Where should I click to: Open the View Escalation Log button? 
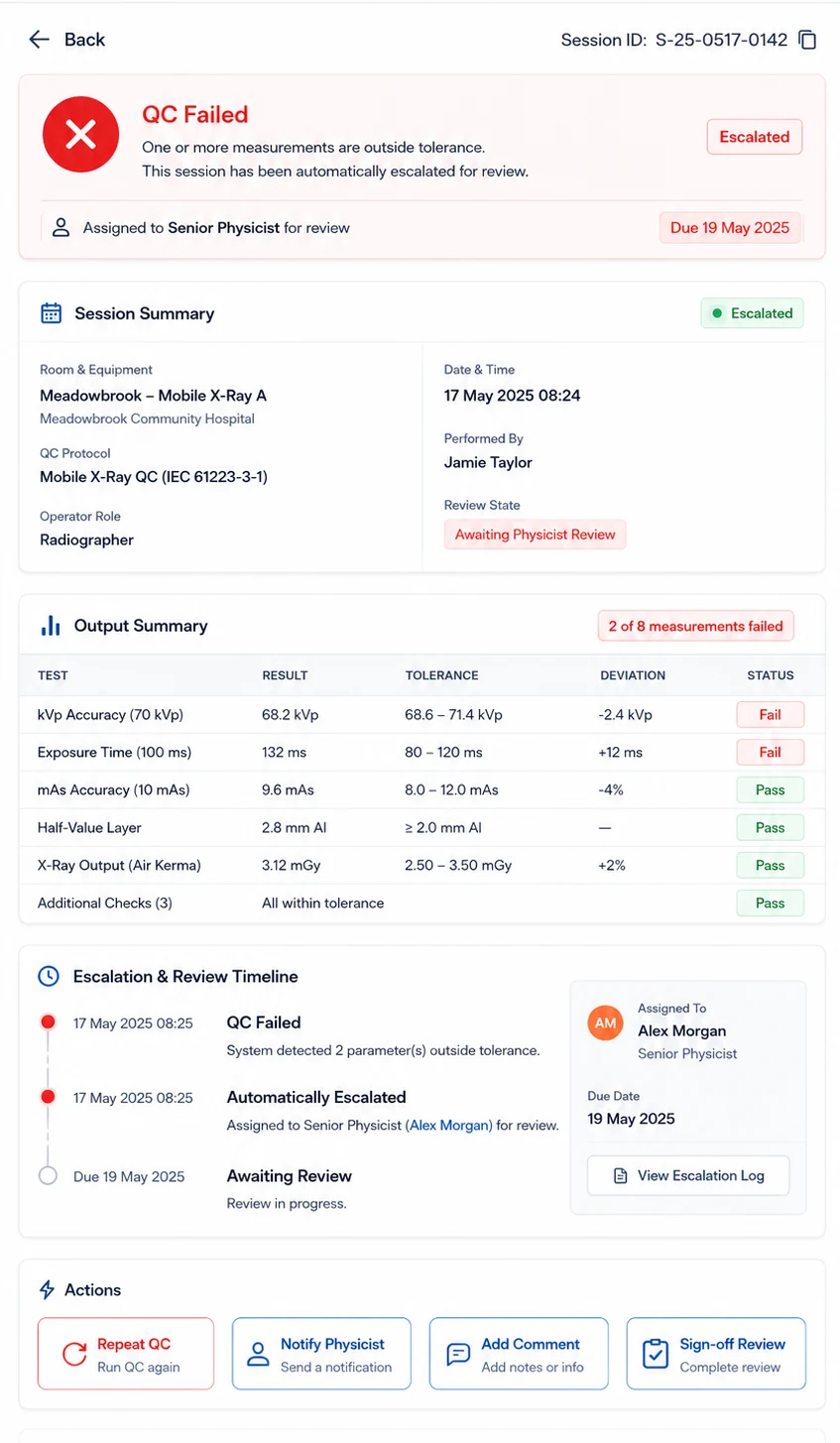tap(689, 1175)
